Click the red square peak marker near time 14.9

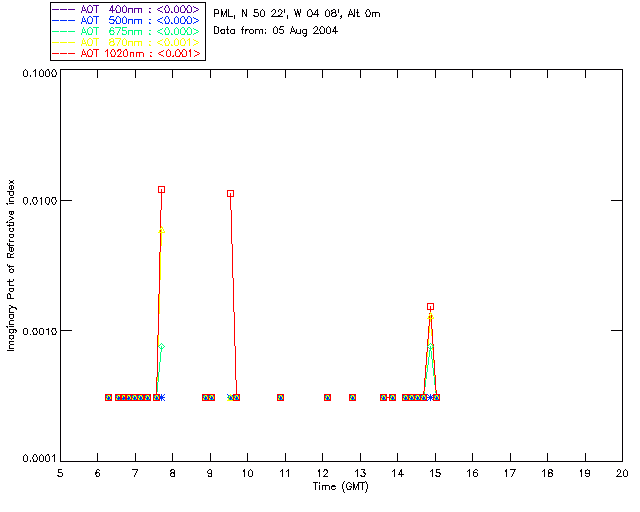pyautogui.click(x=431, y=307)
